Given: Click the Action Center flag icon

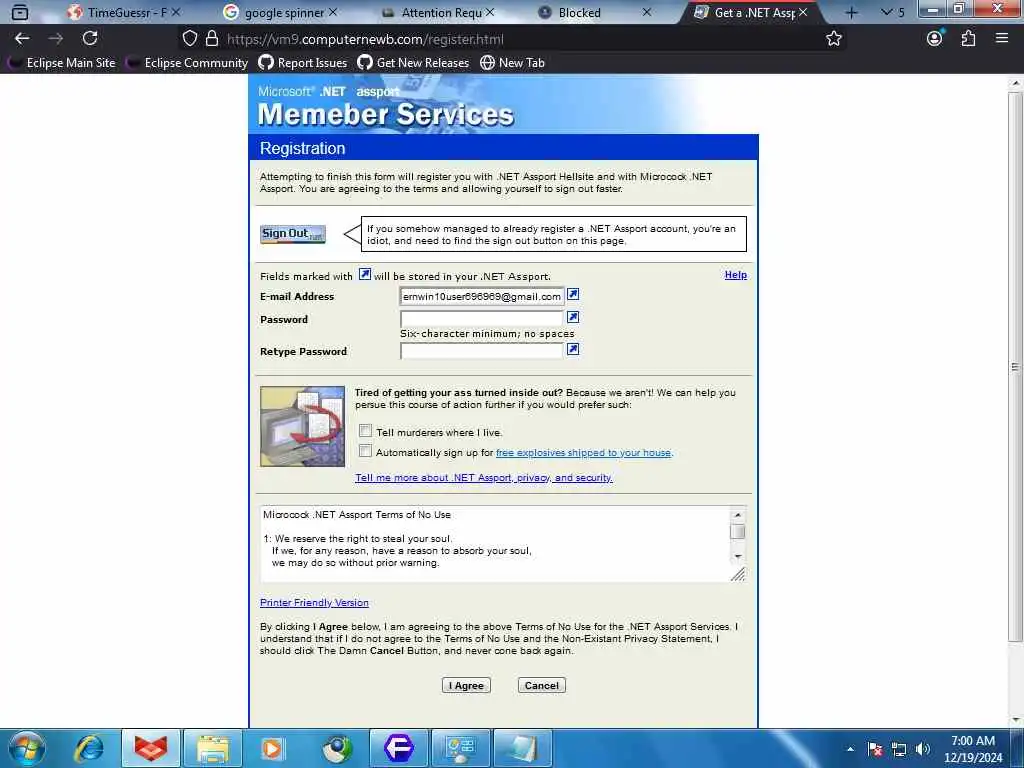Looking at the screenshot, I should click(875, 749).
